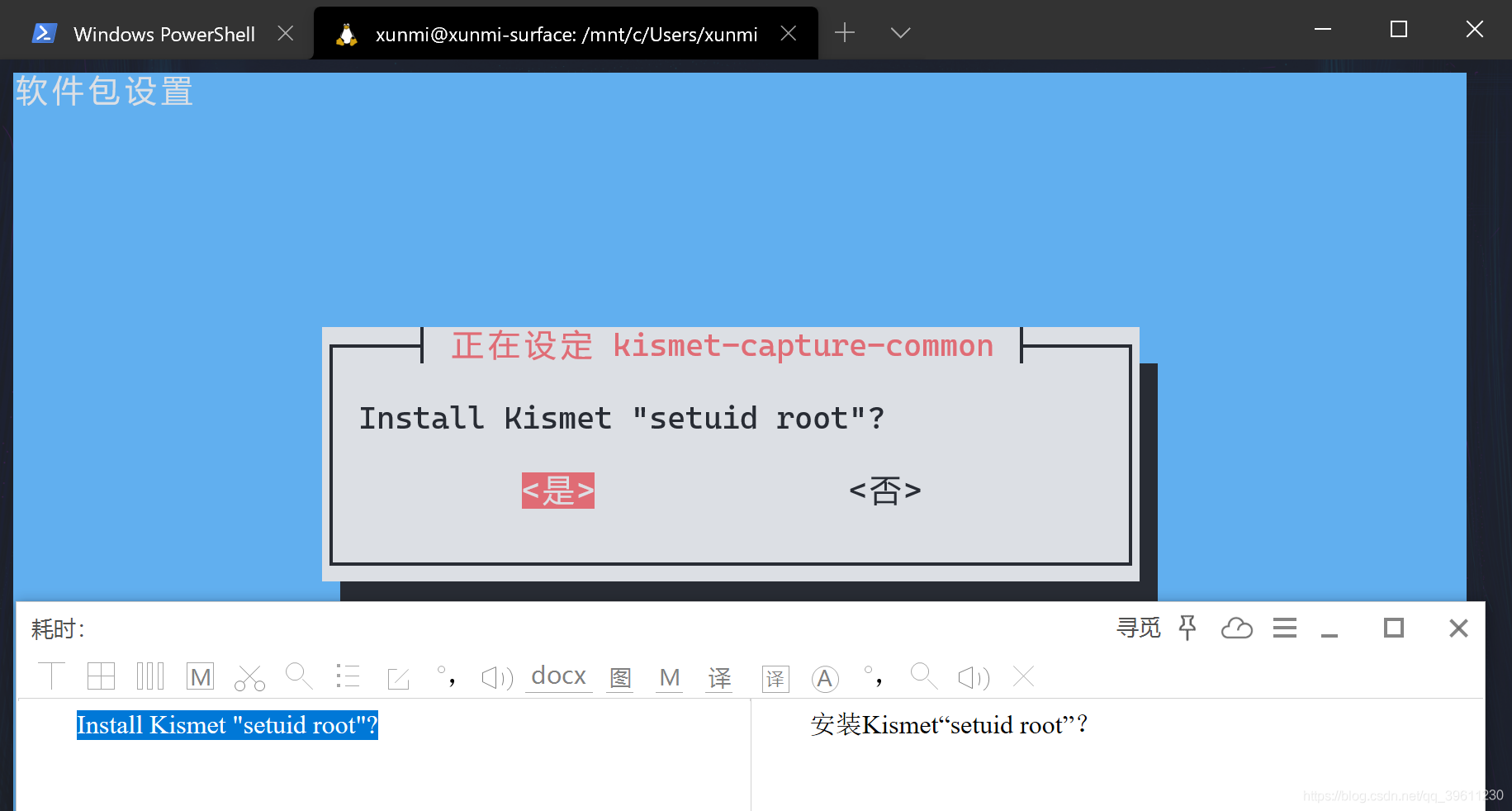This screenshot has height=811, width=1512.
Task: Open image translation via the 图 icon
Action: click(x=619, y=678)
